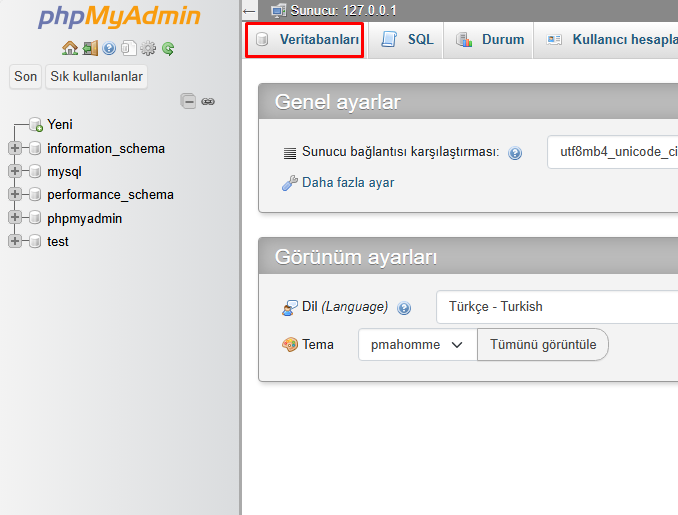Open the pmahomme theme dropdown

tap(417, 345)
